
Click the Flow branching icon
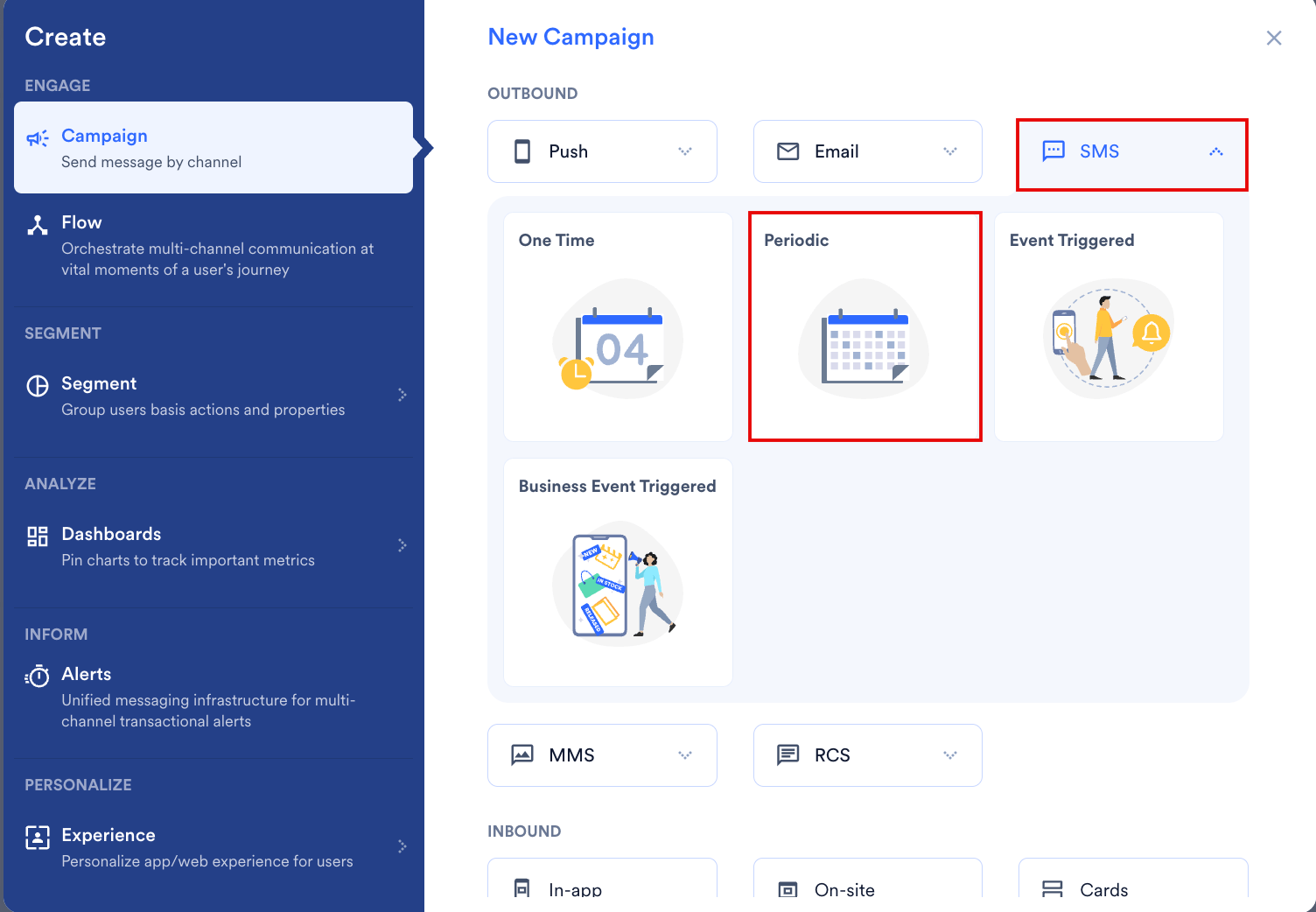pos(38,225)
